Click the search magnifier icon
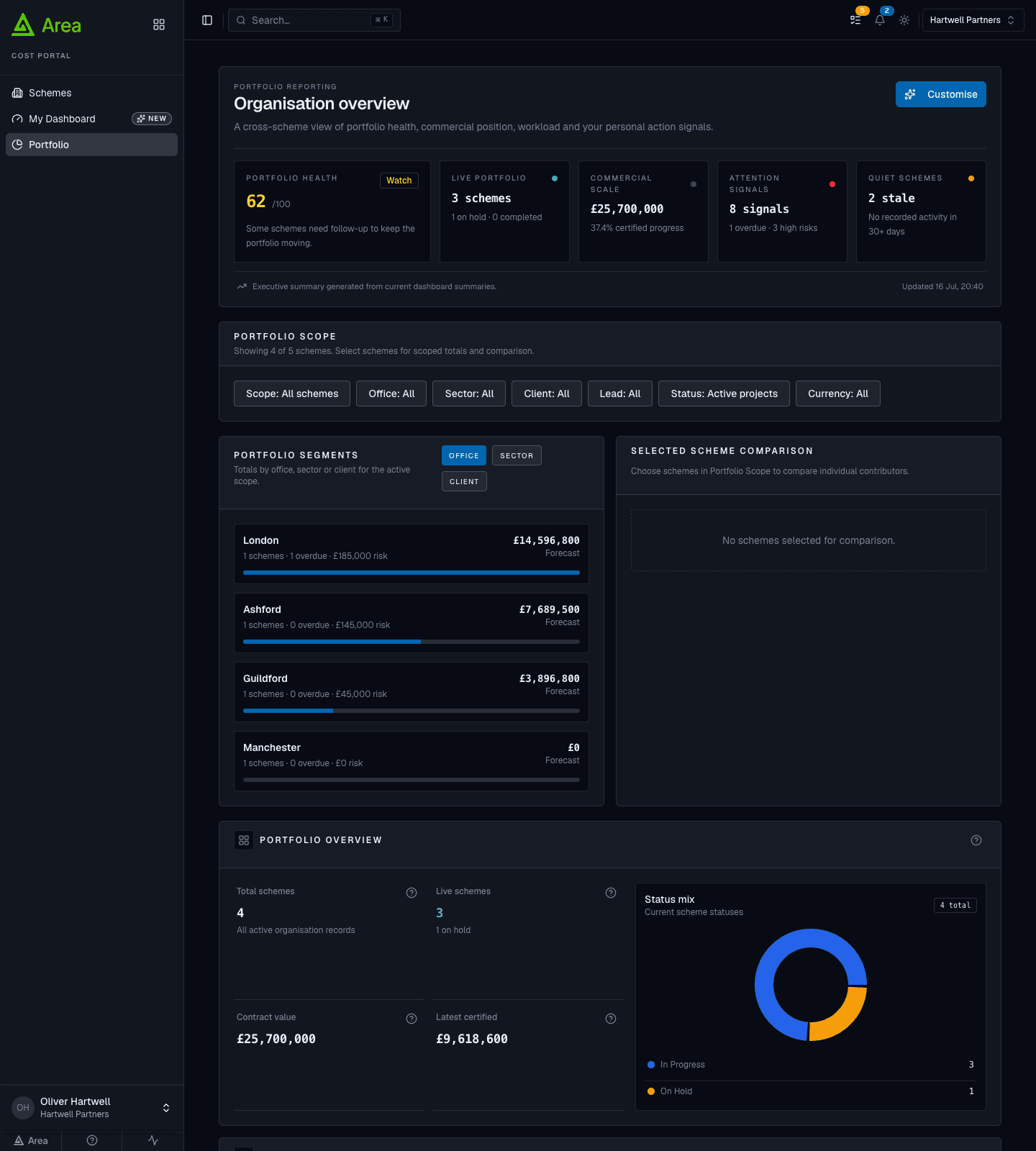 click(241, 20)
